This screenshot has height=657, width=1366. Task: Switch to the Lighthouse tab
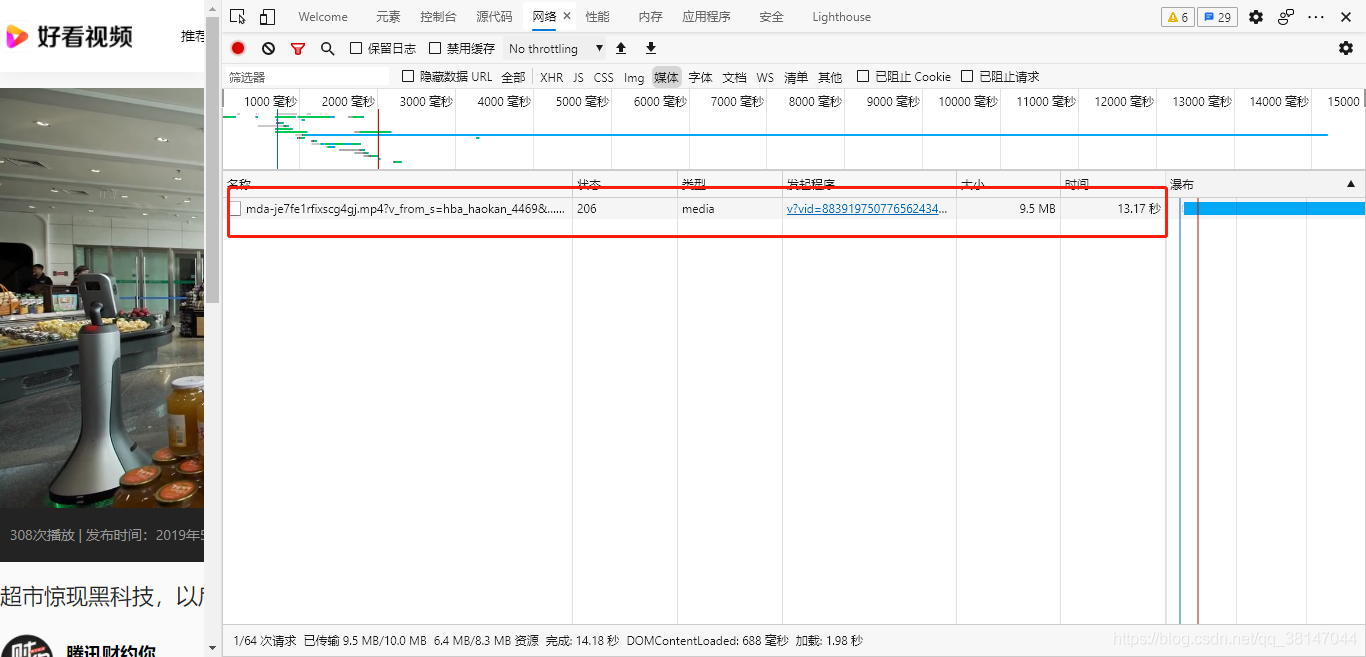[841, 17]
